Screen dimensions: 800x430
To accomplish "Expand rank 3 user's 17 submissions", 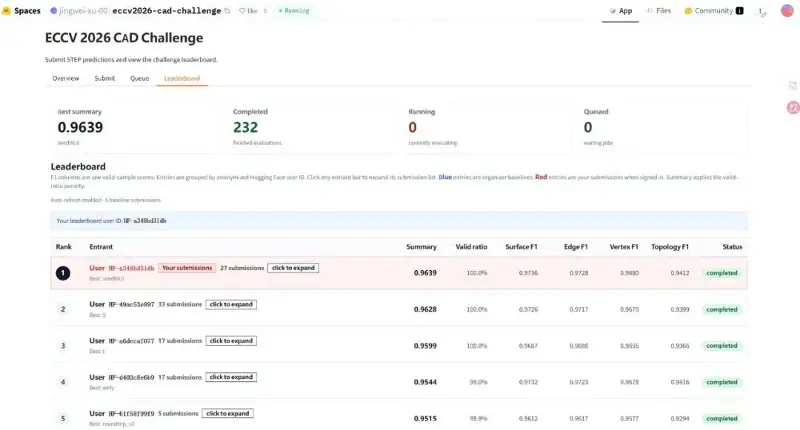I will click(x=231, y=341).
